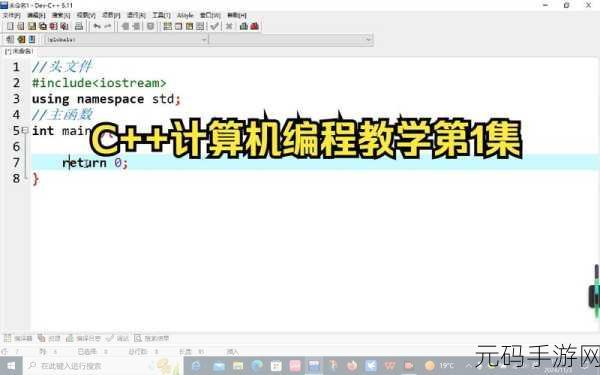The image size is (600, 375).
Task: Switch to the 编译日志 (Compile Log) tab
Action: point(83,338)
